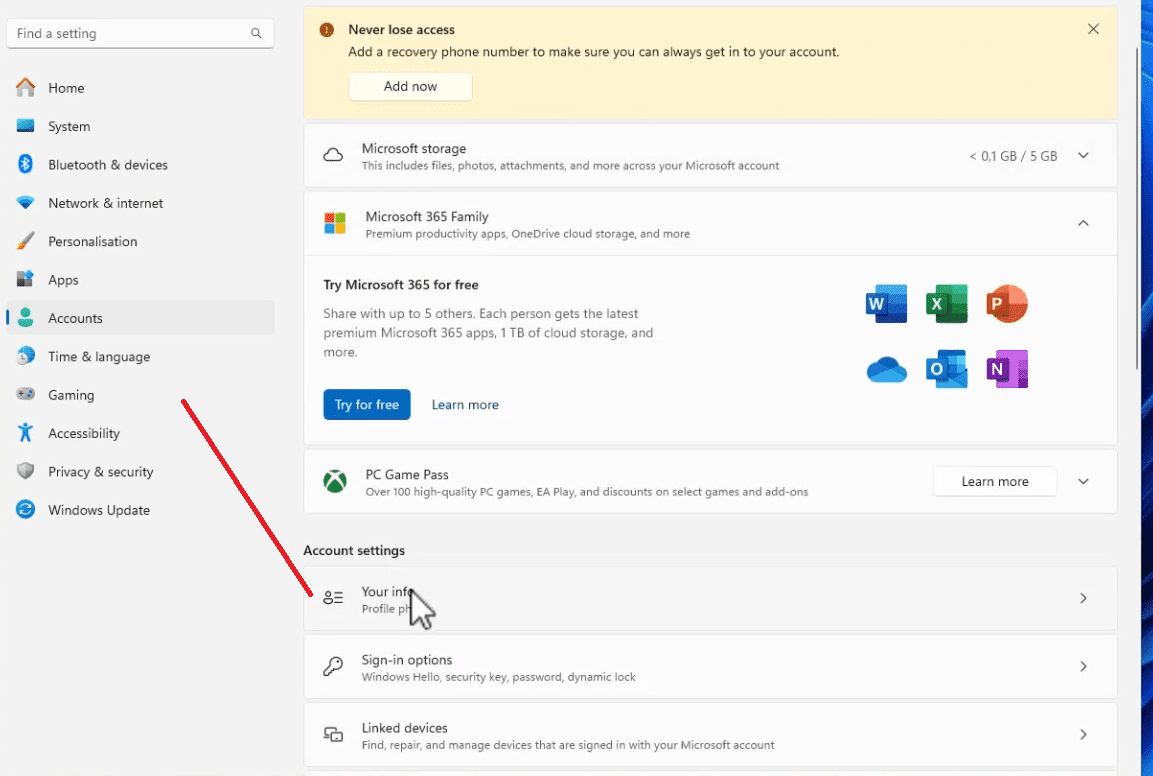Click the Windows Update refresh icon

click(25, 509)
